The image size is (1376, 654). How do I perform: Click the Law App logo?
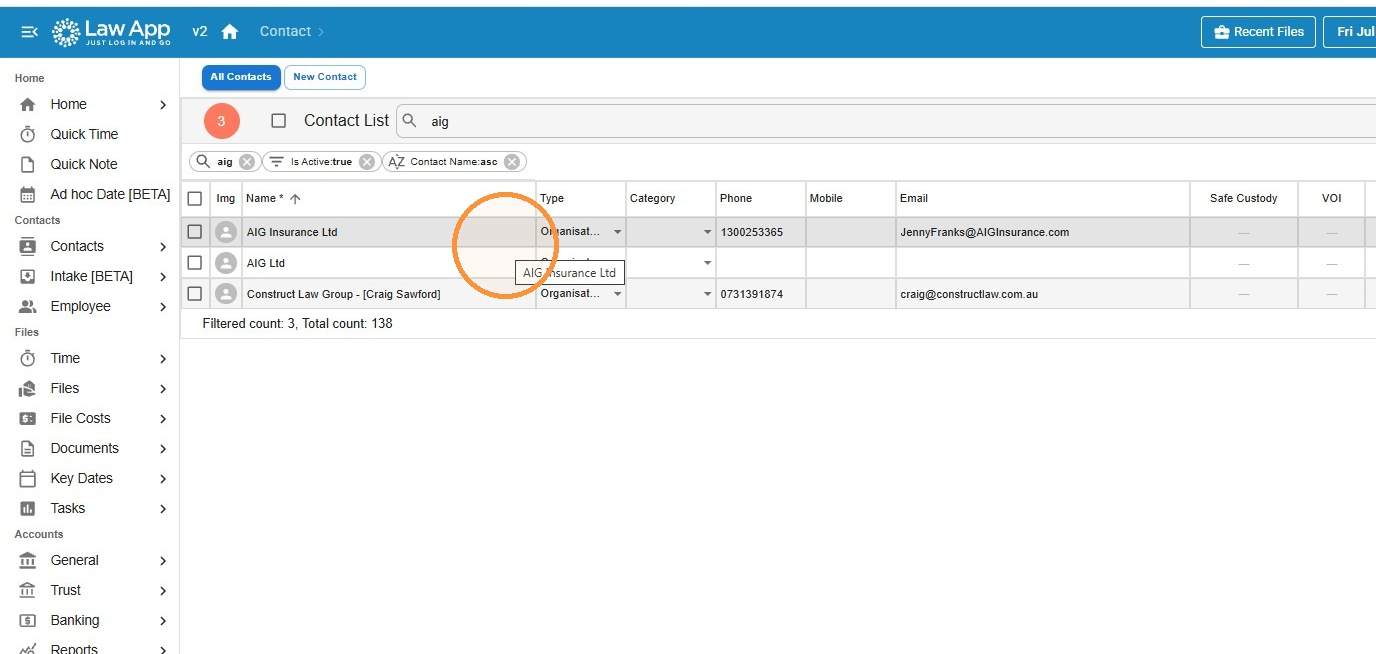(x=111, y=32)
